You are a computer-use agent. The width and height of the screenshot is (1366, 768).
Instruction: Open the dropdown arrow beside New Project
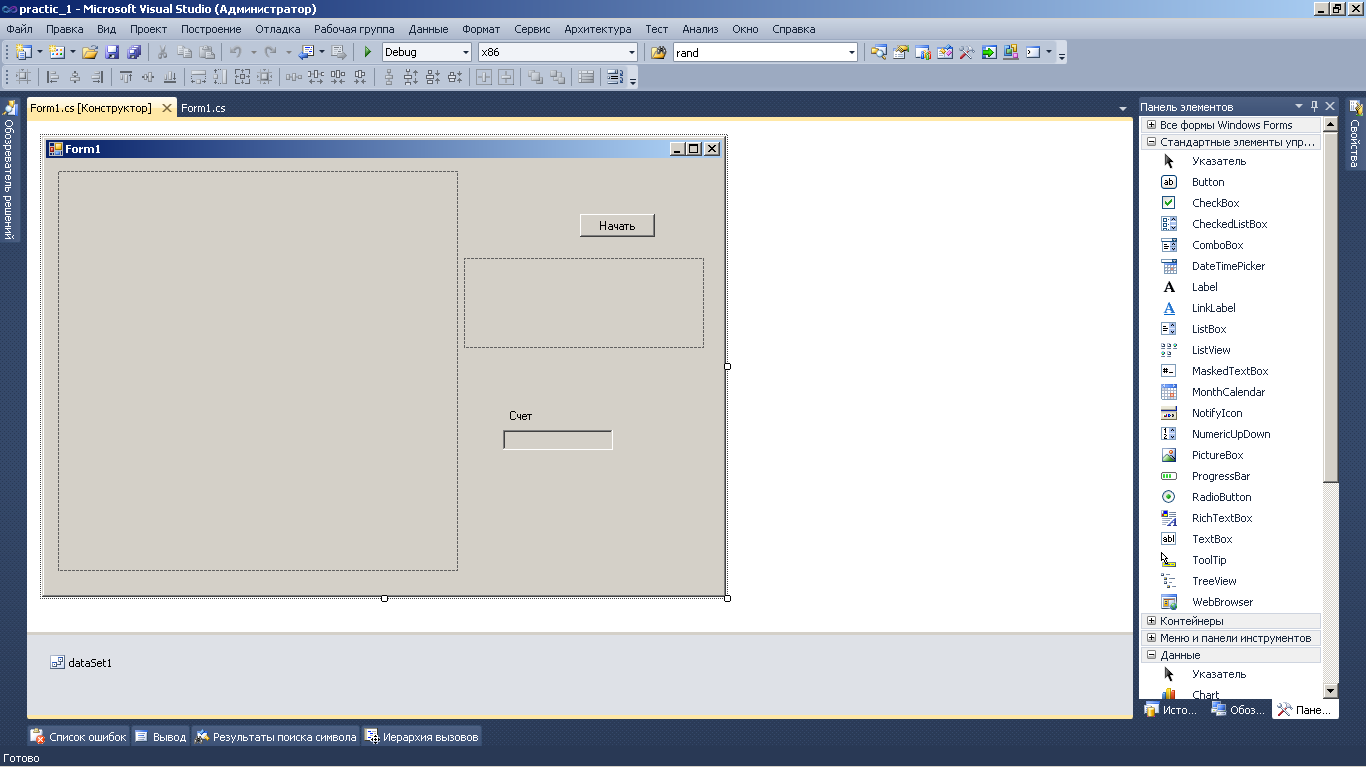point(40,52)
